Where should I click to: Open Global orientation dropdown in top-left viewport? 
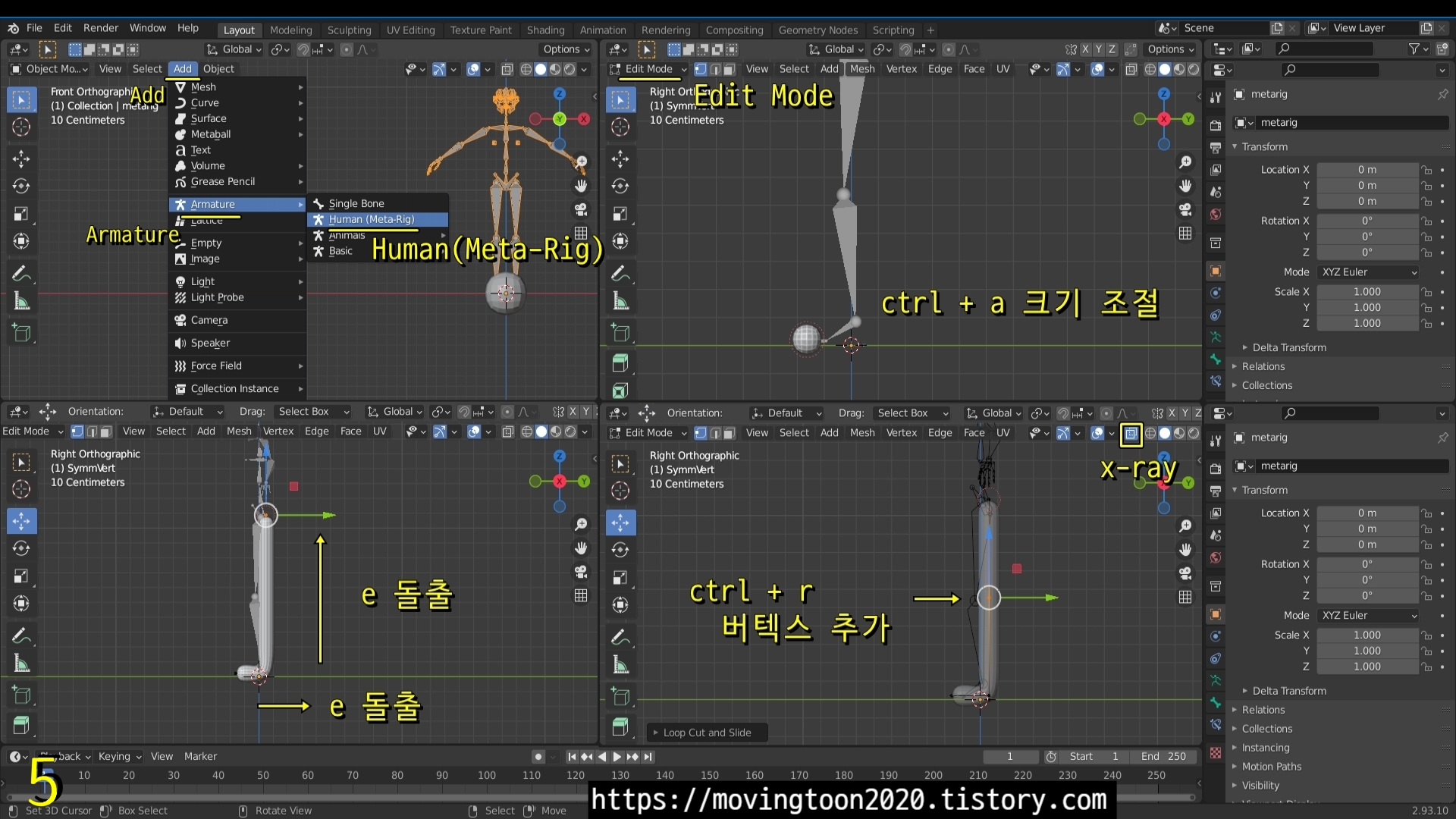(x=234, y=49)
